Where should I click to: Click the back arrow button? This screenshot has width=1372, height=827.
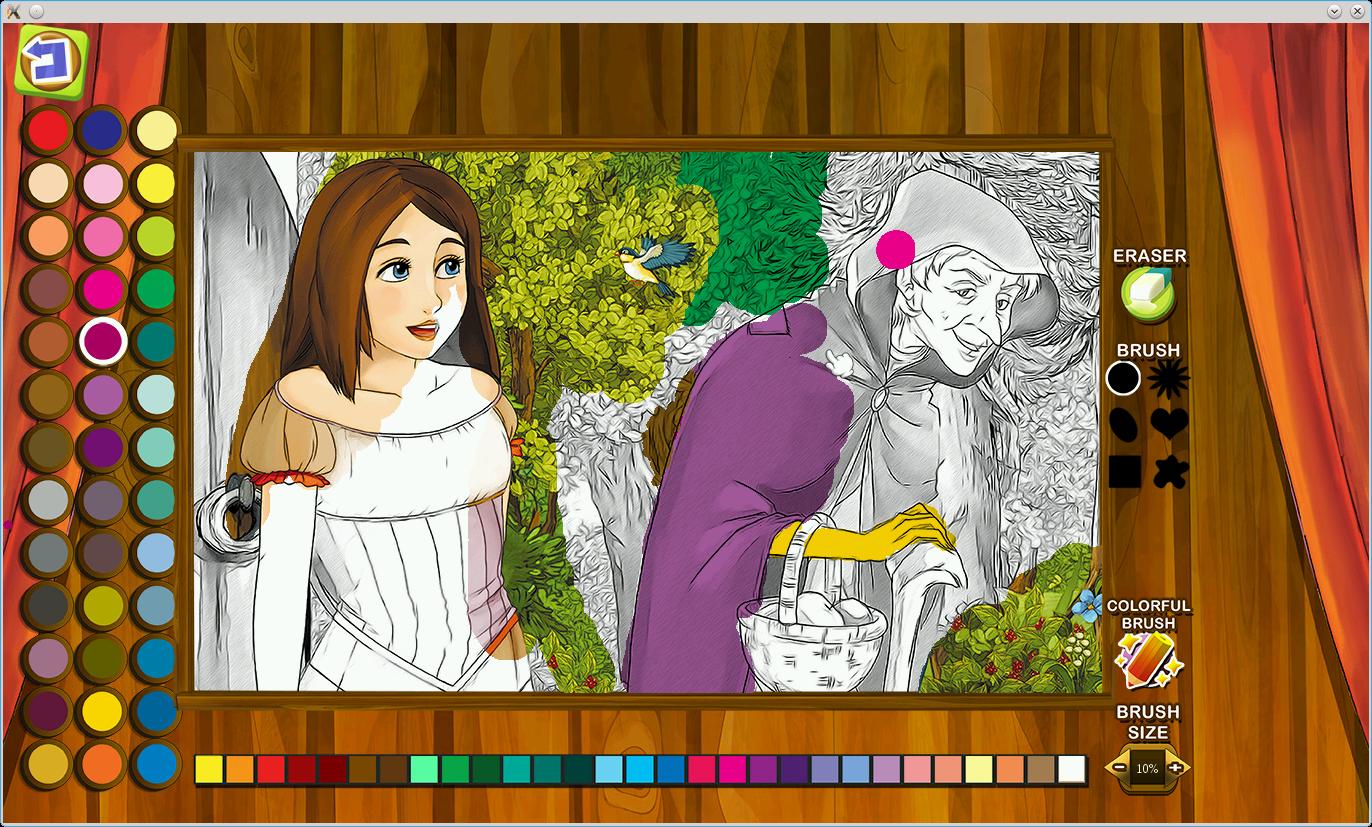(52, 62)
